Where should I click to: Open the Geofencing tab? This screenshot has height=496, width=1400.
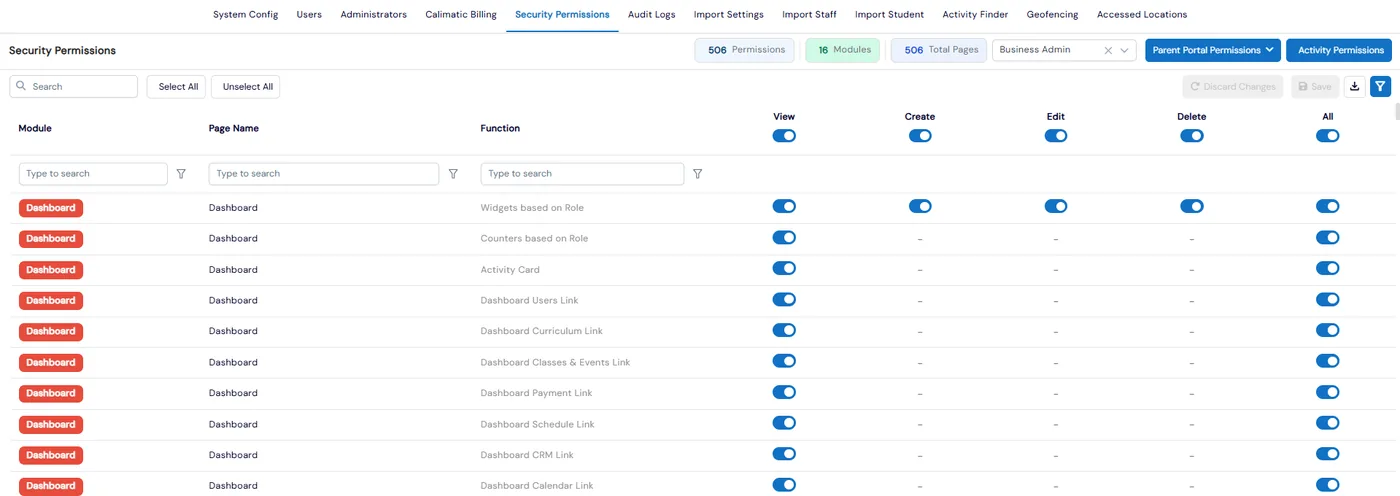(1052, 15)
